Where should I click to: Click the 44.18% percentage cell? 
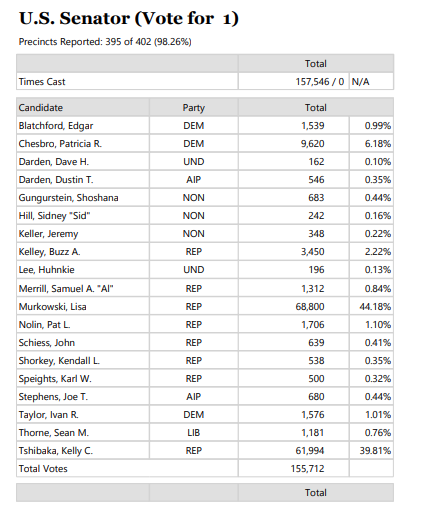371,307
